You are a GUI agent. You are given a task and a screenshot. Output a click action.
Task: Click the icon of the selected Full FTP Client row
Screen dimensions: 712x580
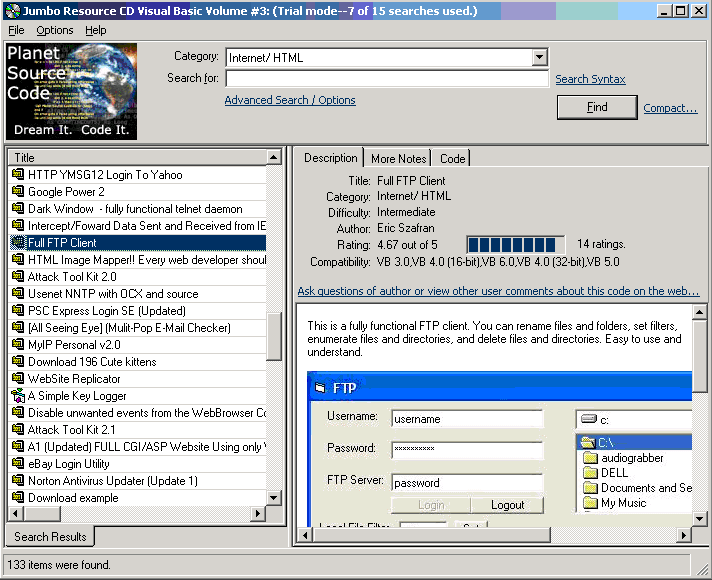click(x=18, y=243)
